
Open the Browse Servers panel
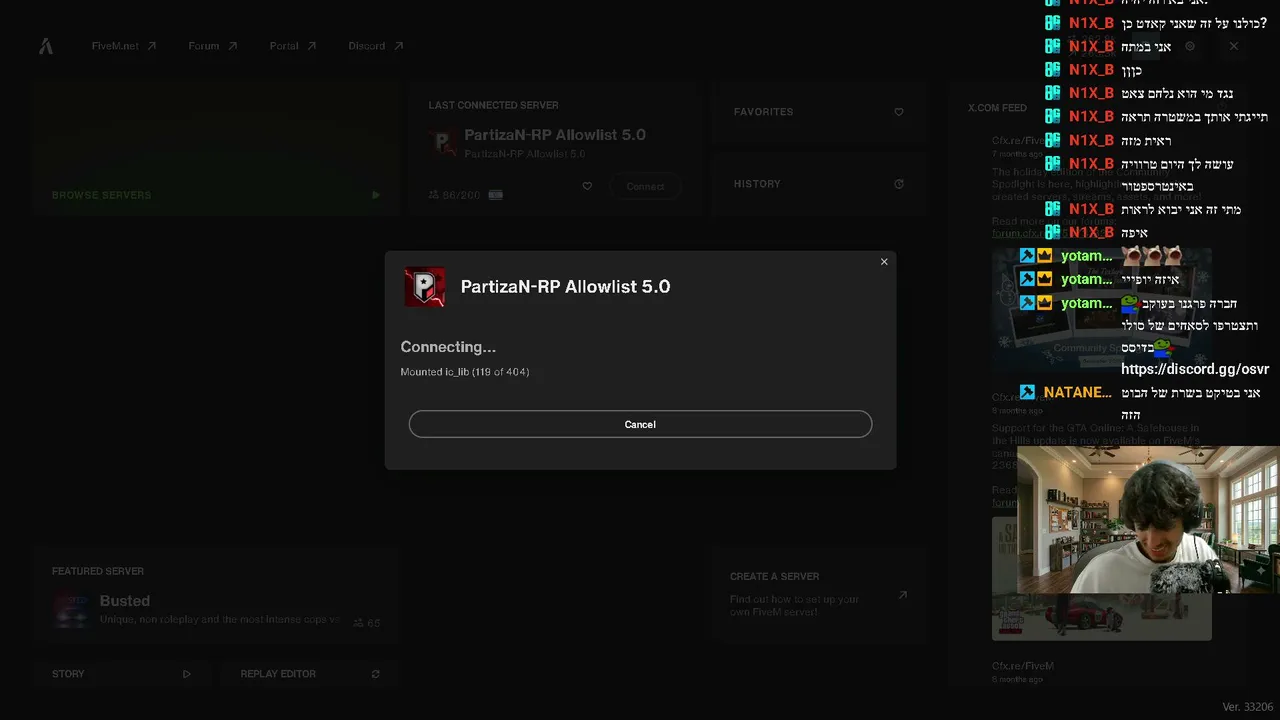pos(216,148)
